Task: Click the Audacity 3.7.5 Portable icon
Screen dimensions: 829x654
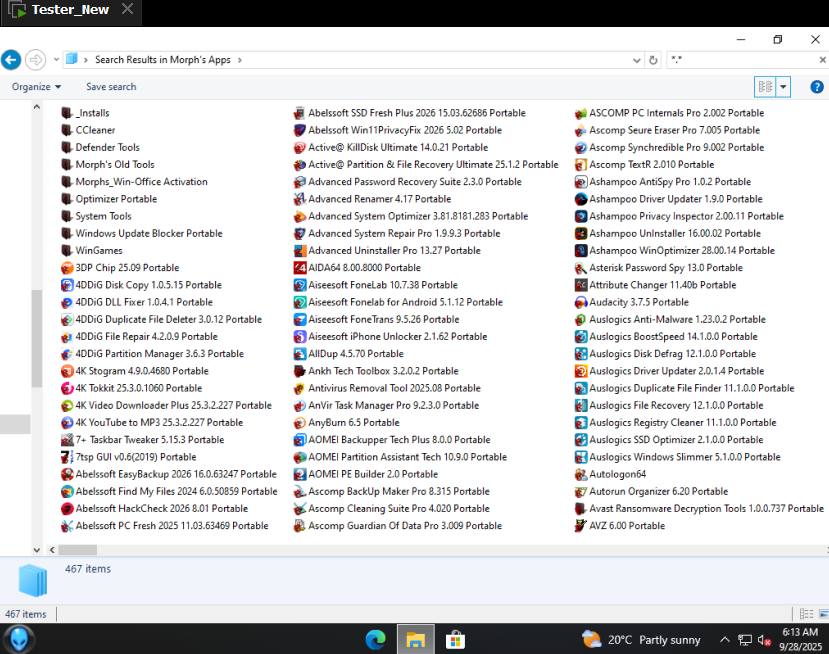Action: click(581, 302)
